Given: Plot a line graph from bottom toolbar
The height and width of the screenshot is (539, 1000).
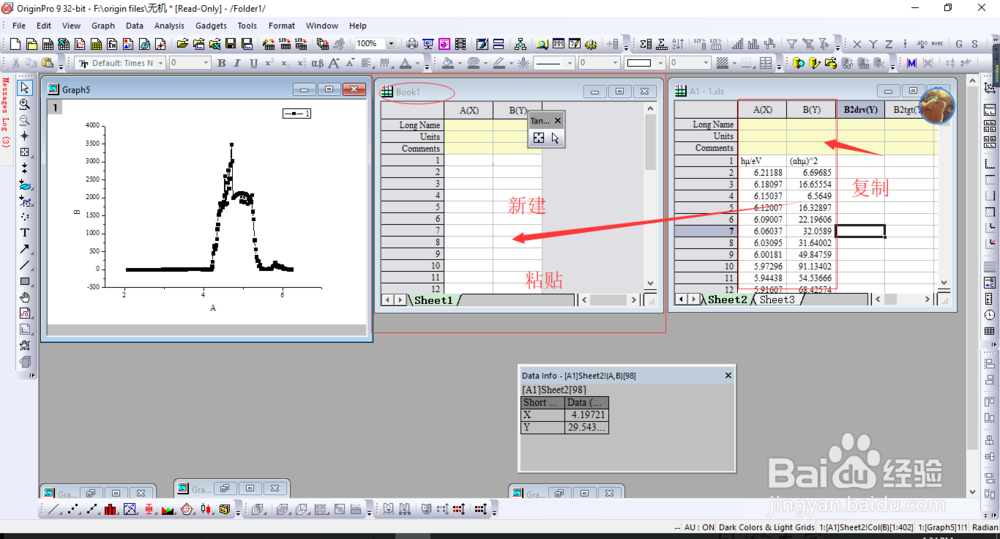Looking at the screenshot, I should [54, 509].
